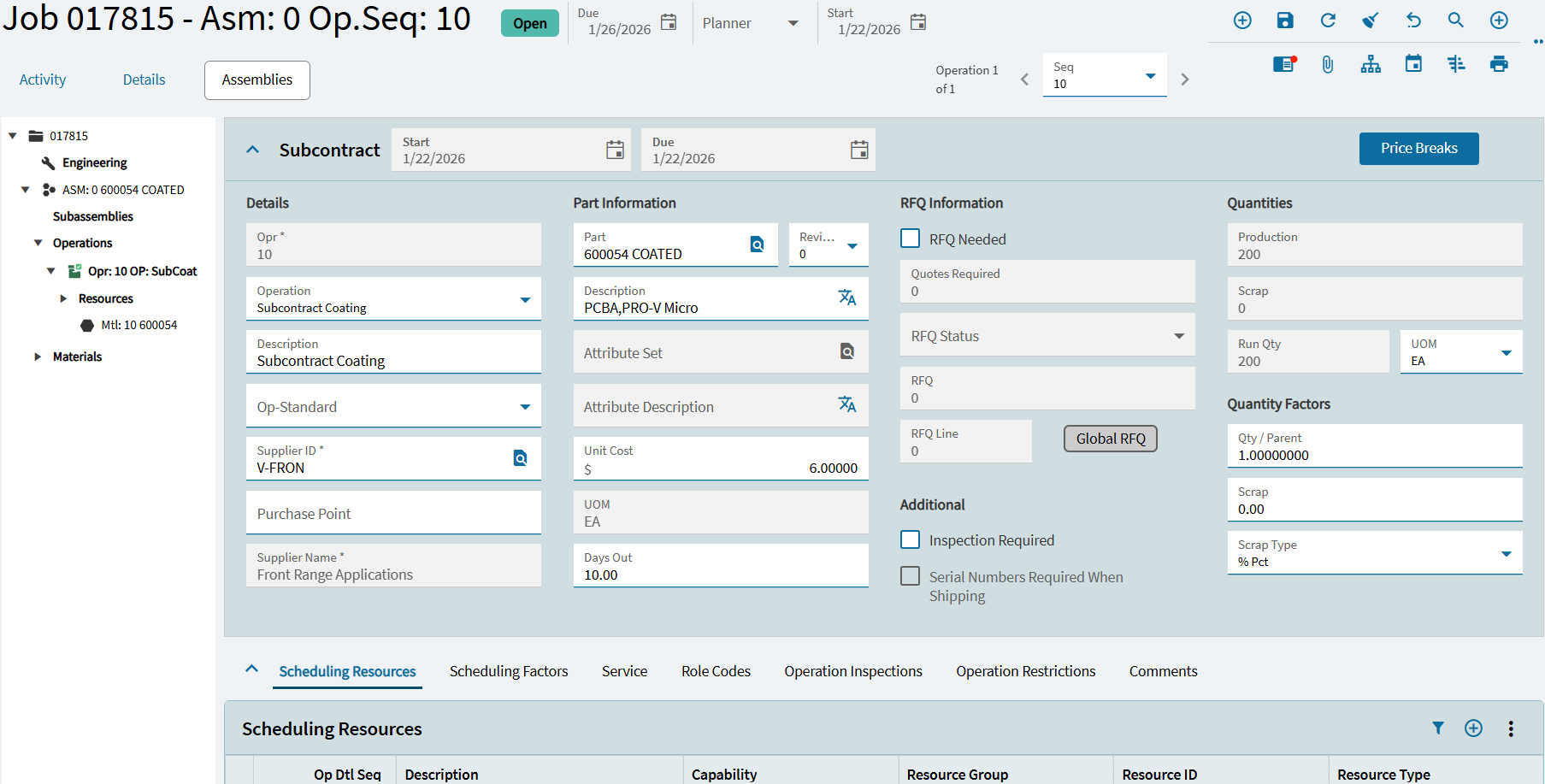
Task: Open the Role Codes tab
Action: (716, 671)
